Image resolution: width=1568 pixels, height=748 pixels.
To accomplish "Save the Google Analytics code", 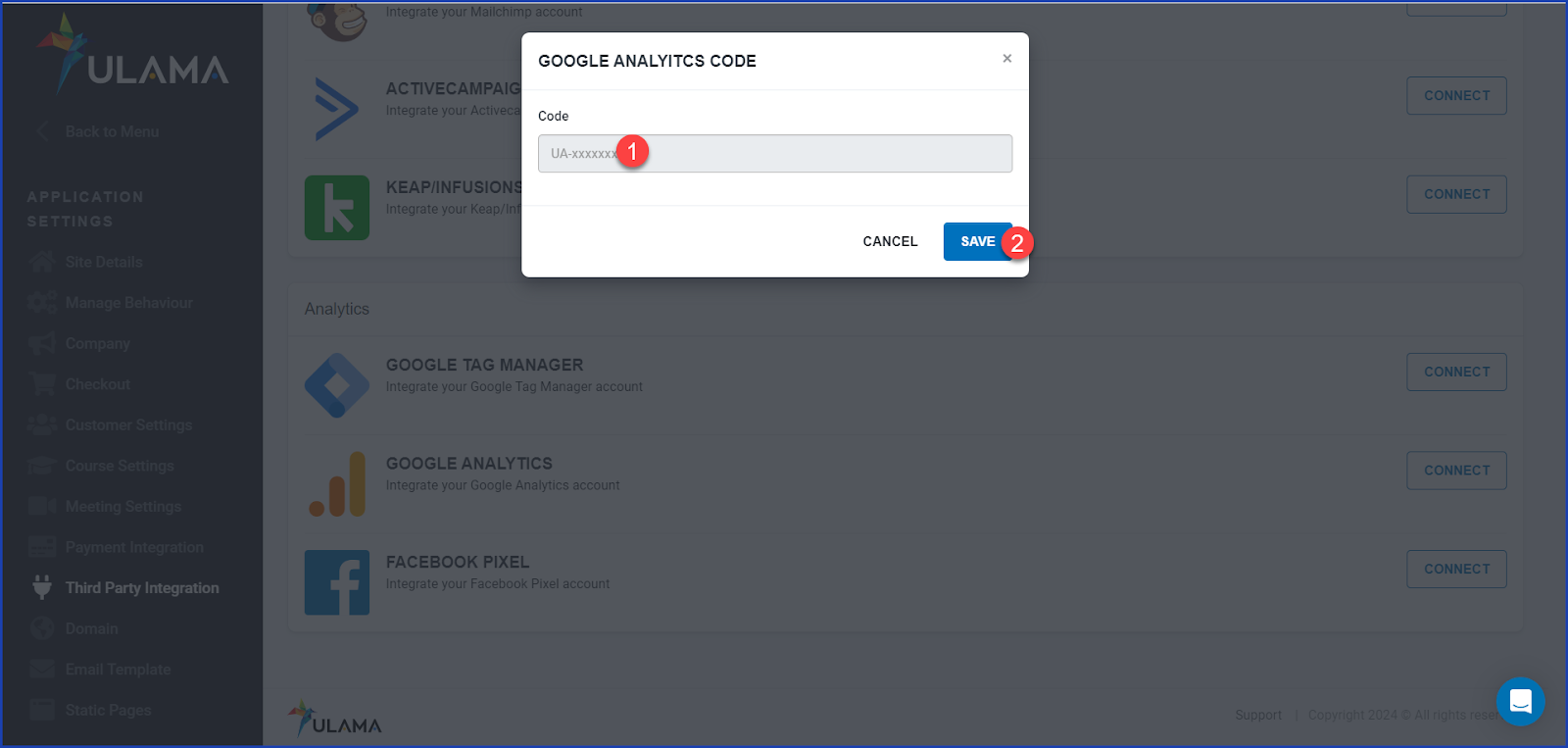I will (977, 241).
